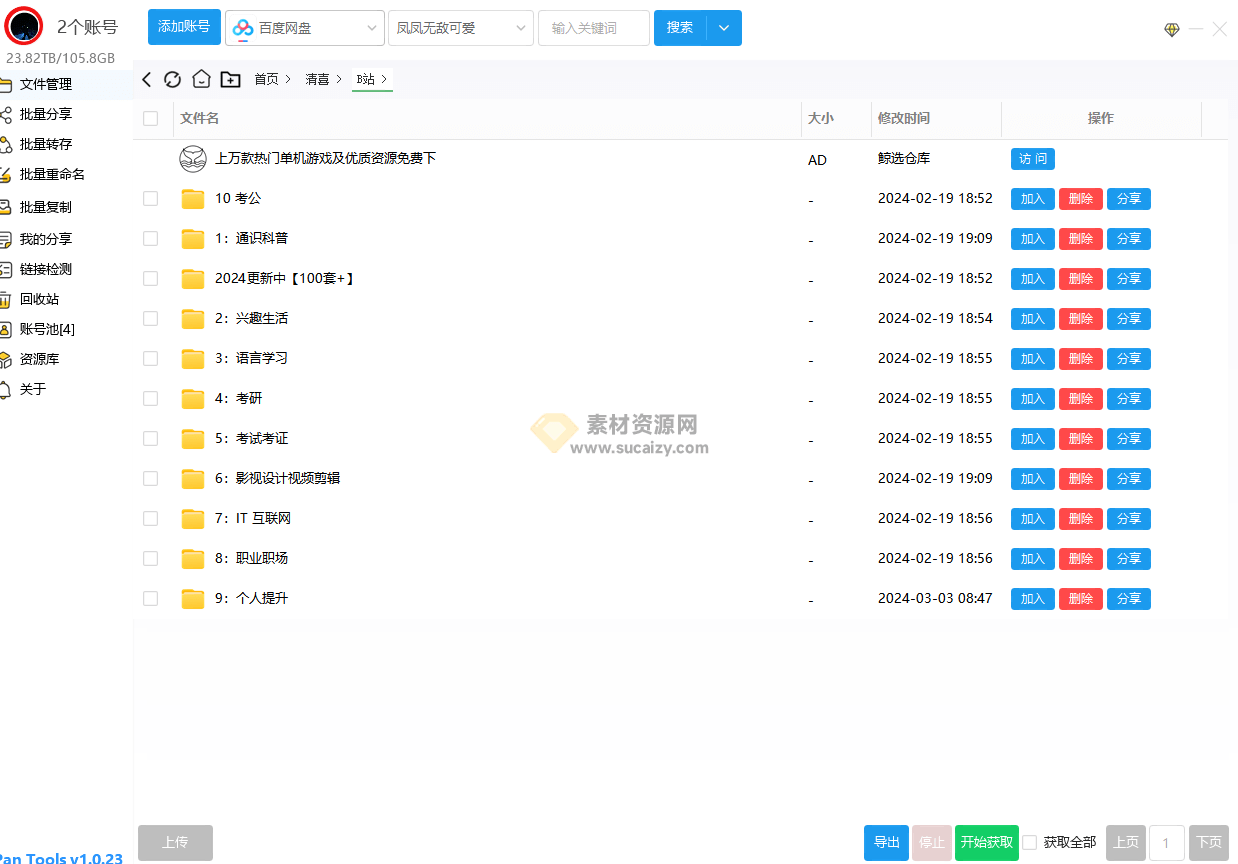Viewport: 1238px width, 864px height.
Task: Switch to 清喜 in the breadcrumb path
Action: 318,78
